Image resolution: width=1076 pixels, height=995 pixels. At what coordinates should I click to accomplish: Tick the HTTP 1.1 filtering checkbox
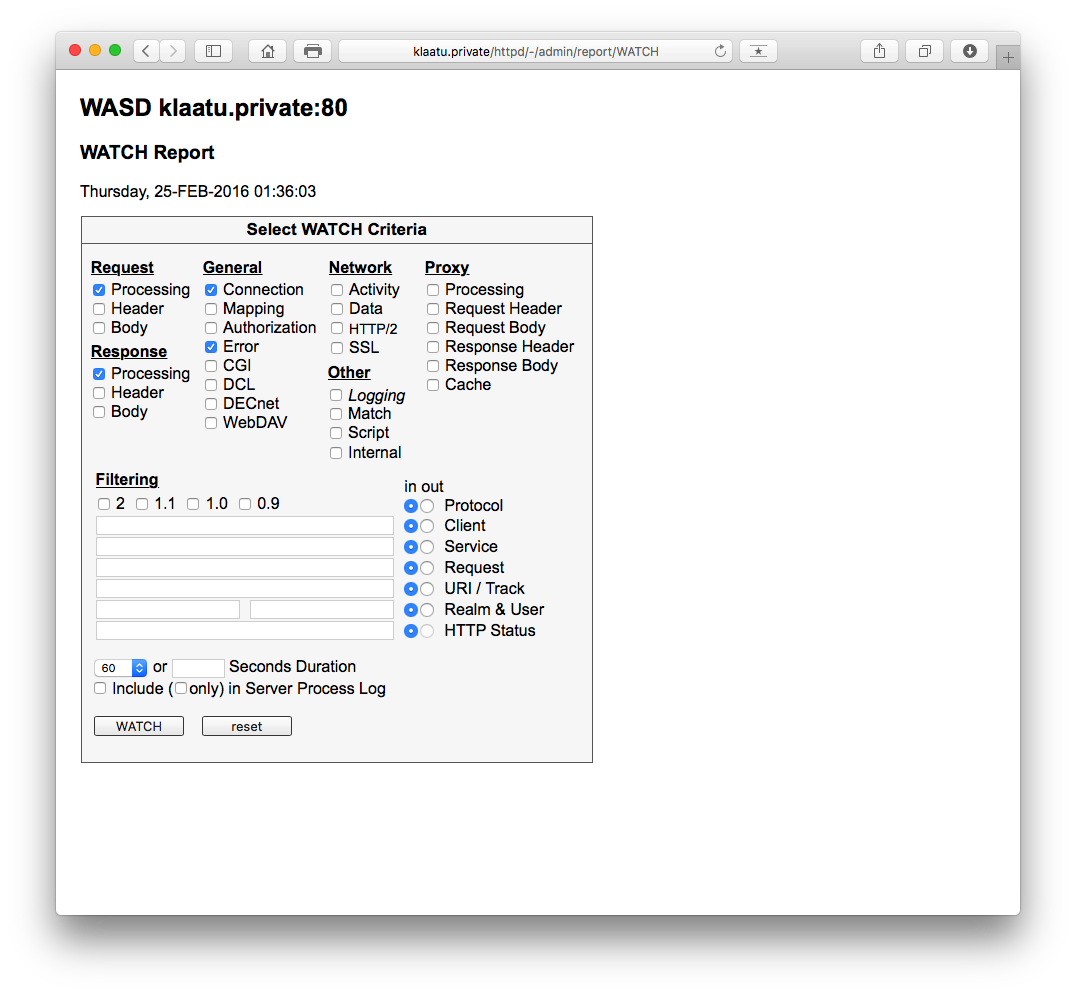pyautogui.click(x=142, y=504)
